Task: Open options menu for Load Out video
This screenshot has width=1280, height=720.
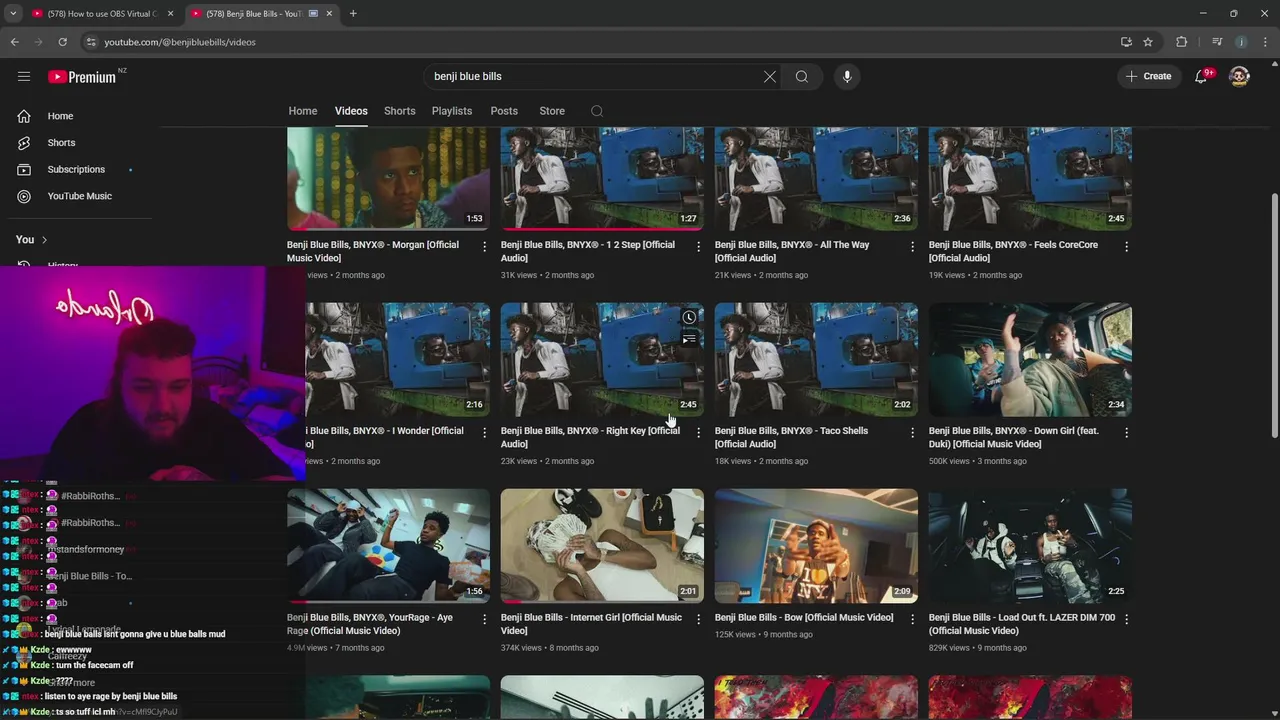Action: (x=1127, y=619)
